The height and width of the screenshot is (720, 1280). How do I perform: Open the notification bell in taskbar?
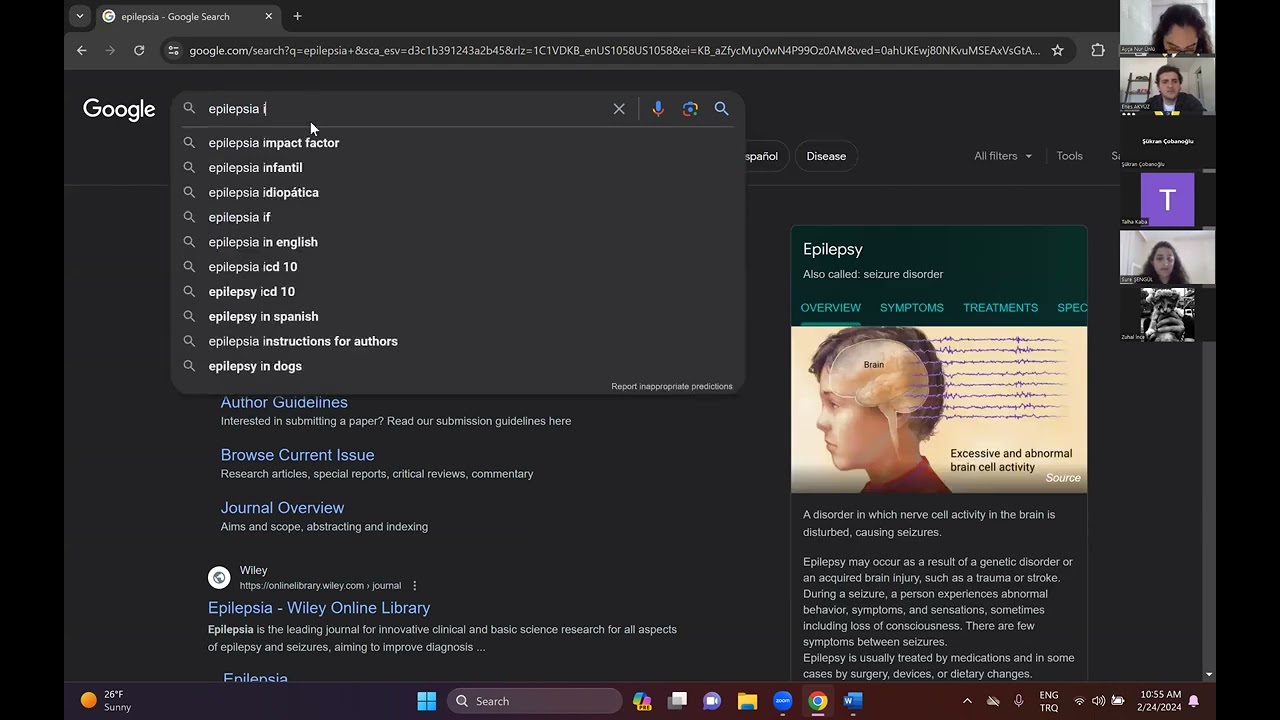tap(1193, 701)
